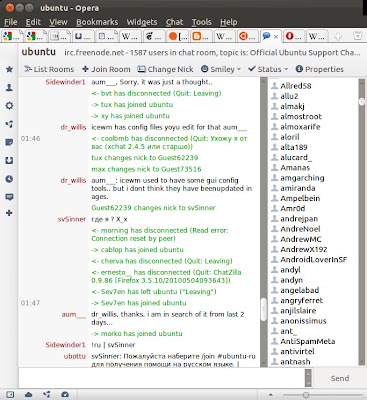Open the Chat menu
The width and height of the screenshot is (367, 400).
tap(175, 22)
